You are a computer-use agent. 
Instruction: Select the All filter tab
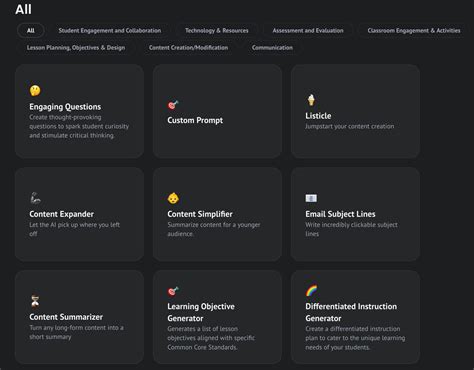tap(31, 30)
